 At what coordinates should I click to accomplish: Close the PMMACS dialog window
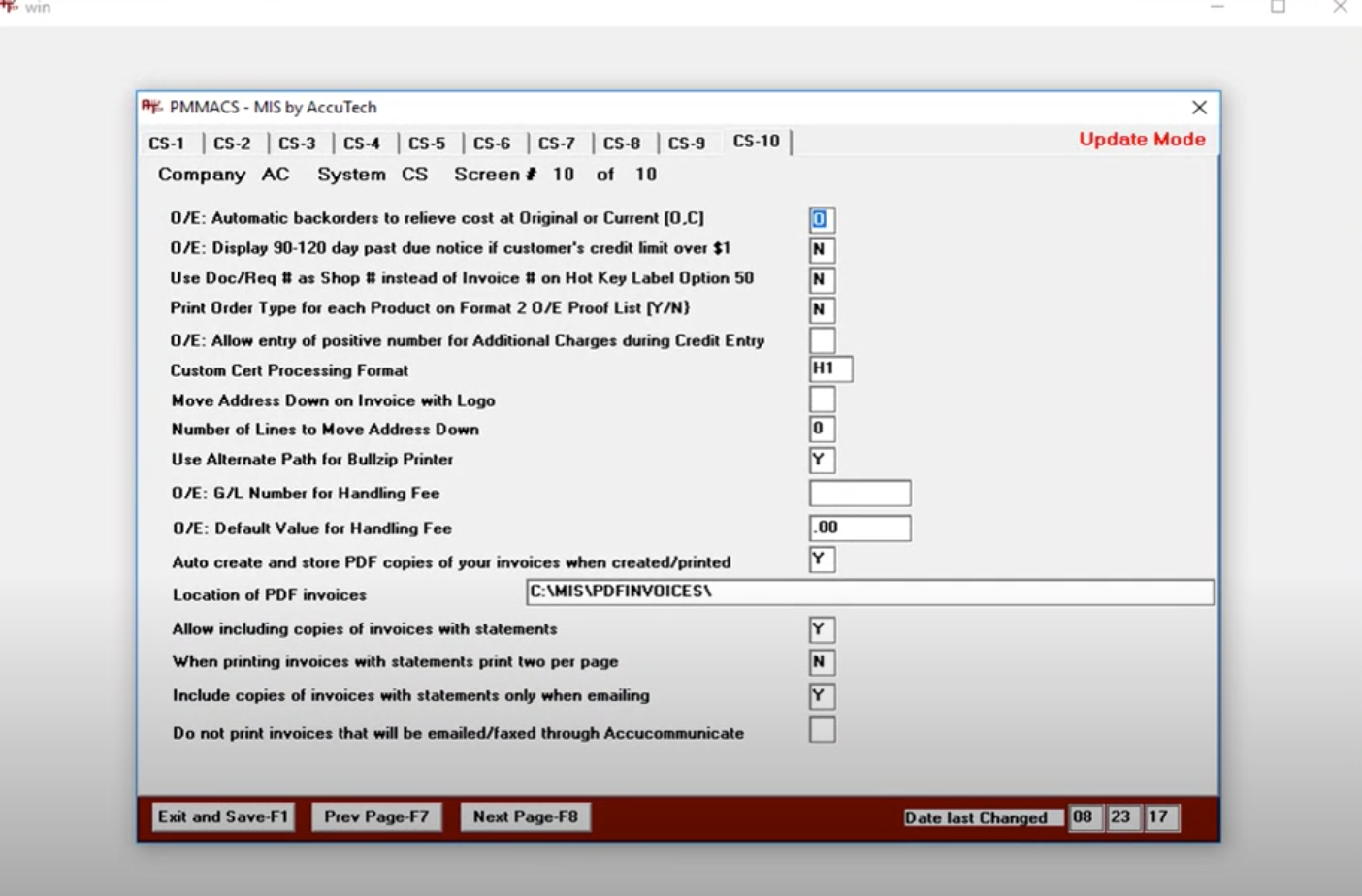pos(1200,108)
